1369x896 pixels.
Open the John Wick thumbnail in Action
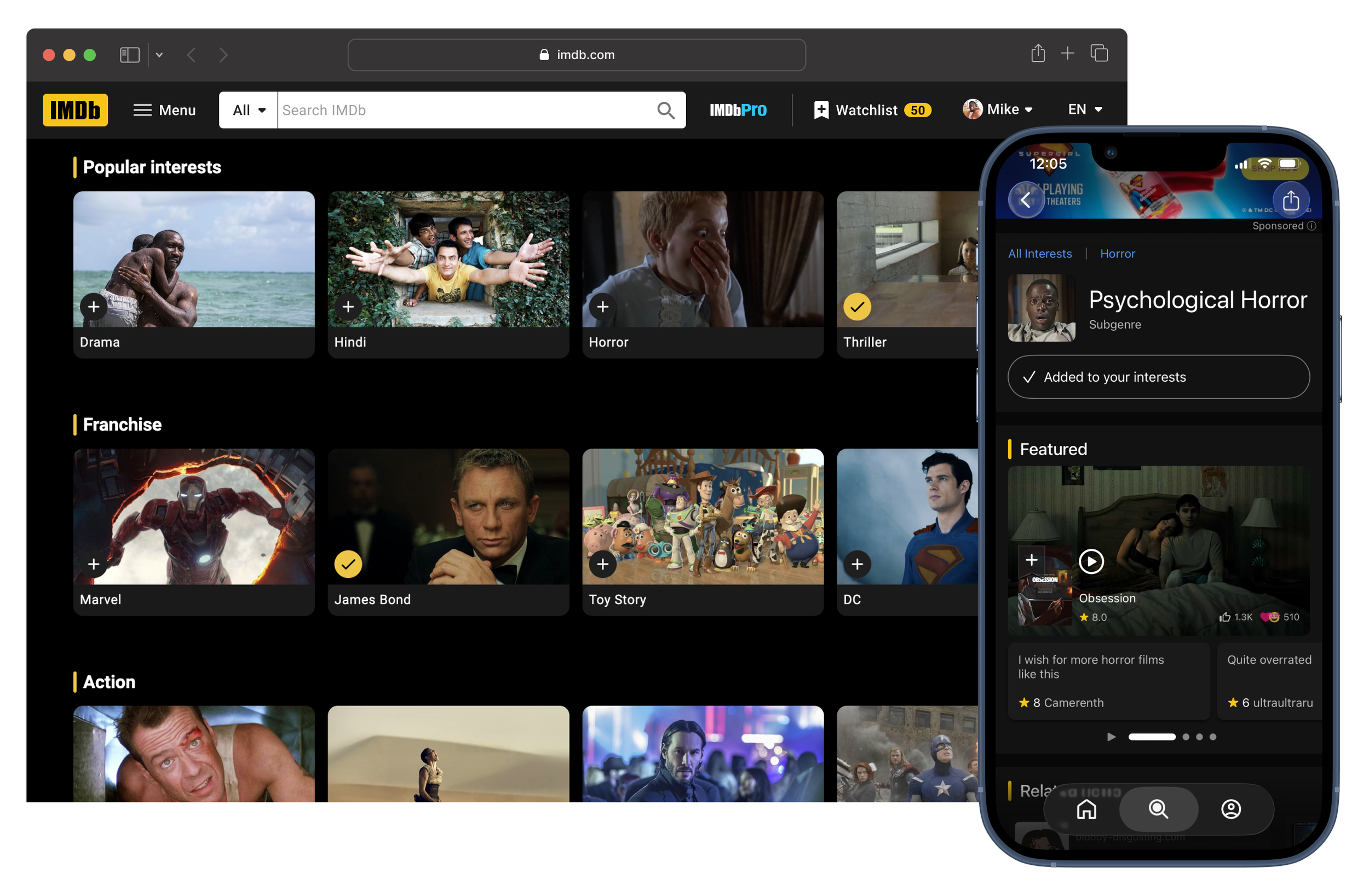703,754
